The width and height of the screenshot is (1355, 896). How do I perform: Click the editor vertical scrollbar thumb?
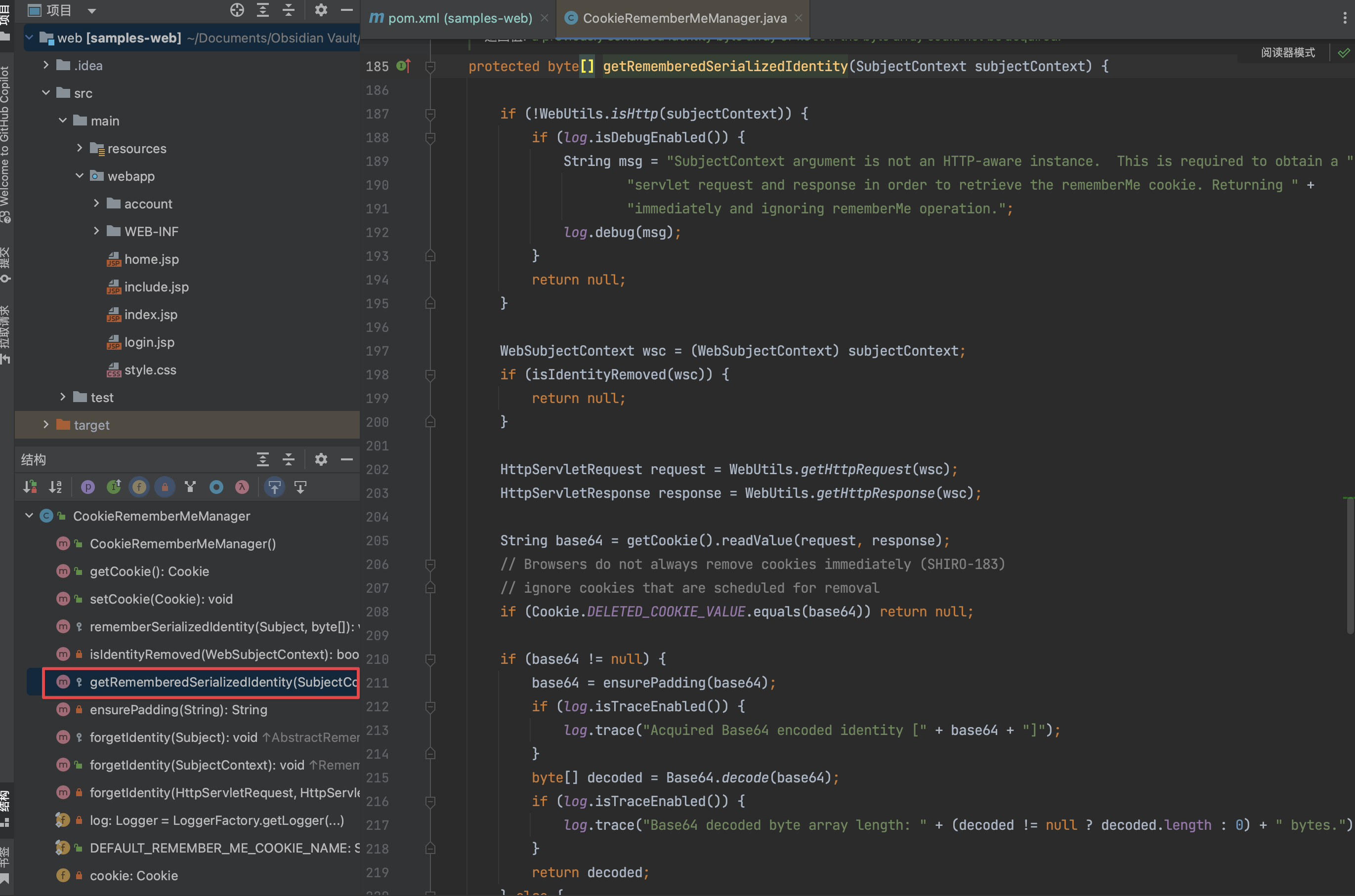[x=1349, y=566]
